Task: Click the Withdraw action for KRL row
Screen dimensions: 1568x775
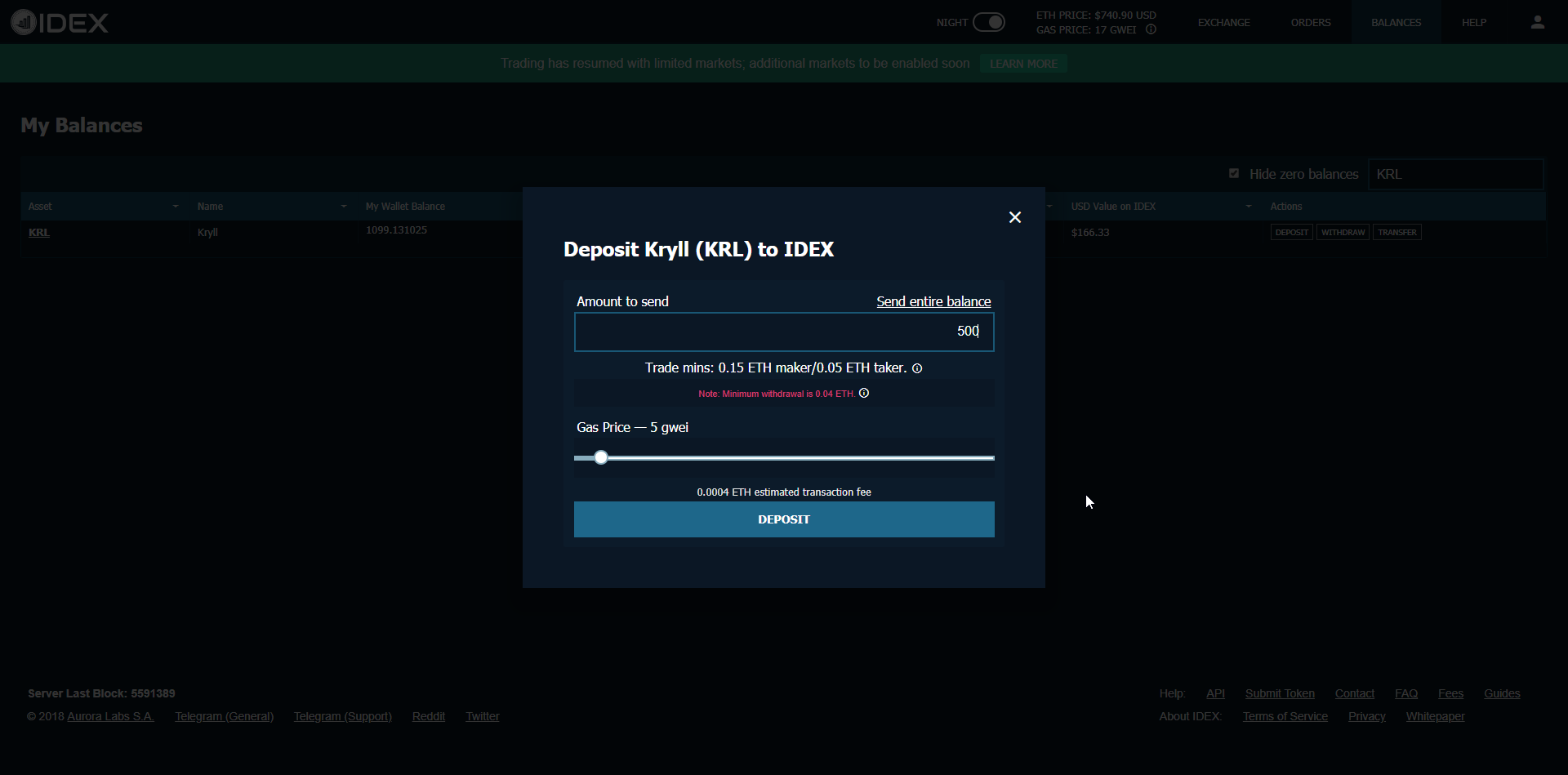Action: (1343, 233)
